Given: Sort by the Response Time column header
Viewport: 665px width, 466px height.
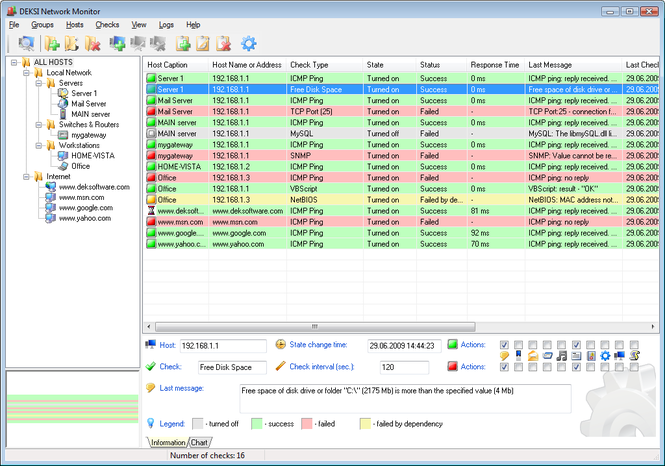Looking at the screenshot, I should 496,65.
